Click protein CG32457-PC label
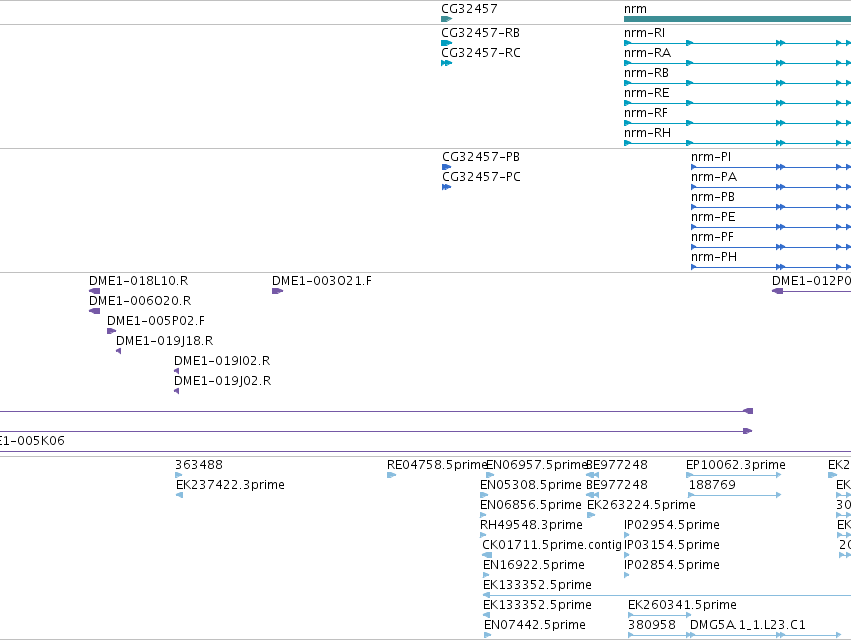Screen dimensions: 851x640 pyautogui.click(x=481, y=178)
